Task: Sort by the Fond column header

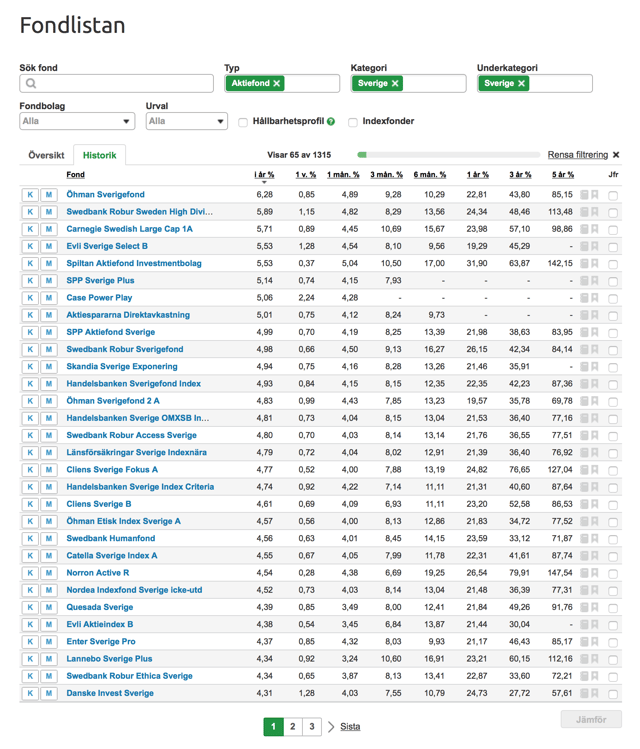Action: click(x=75, y=175)
